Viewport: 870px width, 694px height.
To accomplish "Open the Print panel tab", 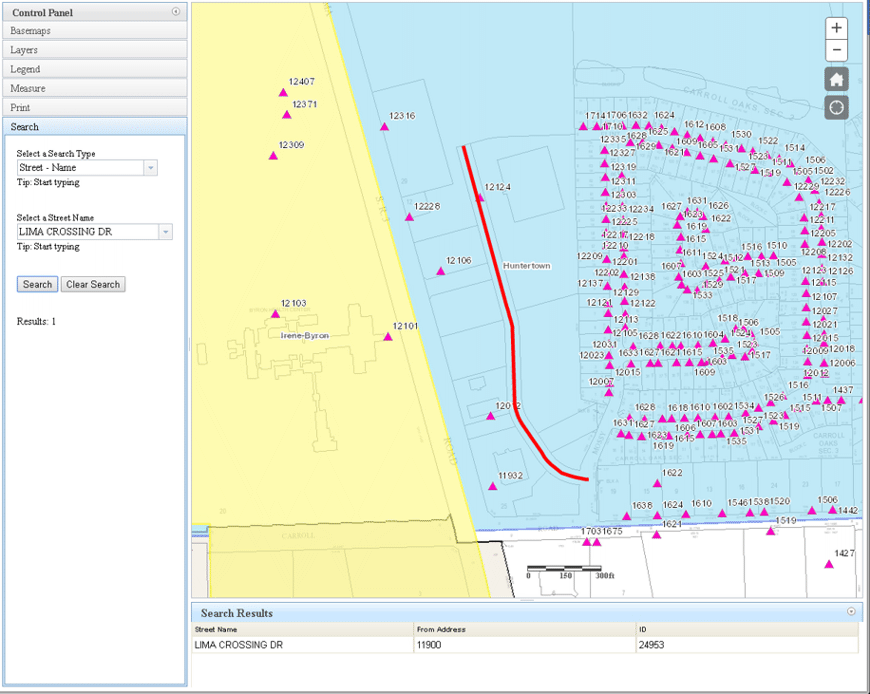I will [93, 107].
